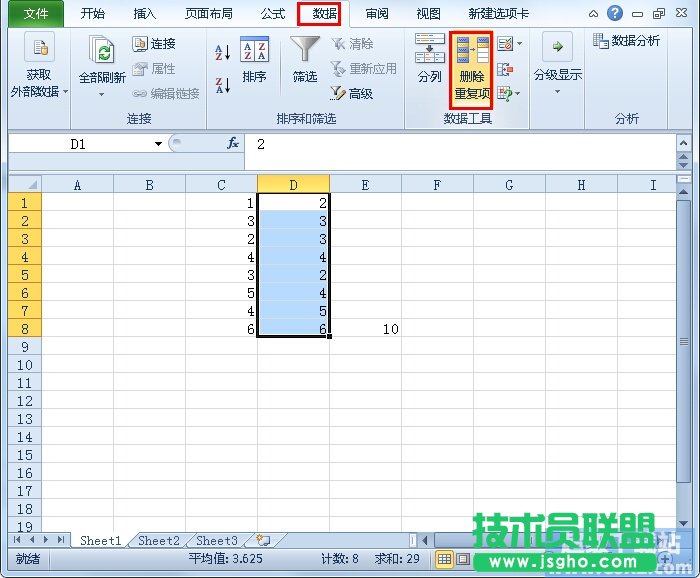Select column A header

pyautogui.click(x=77, y=184)
